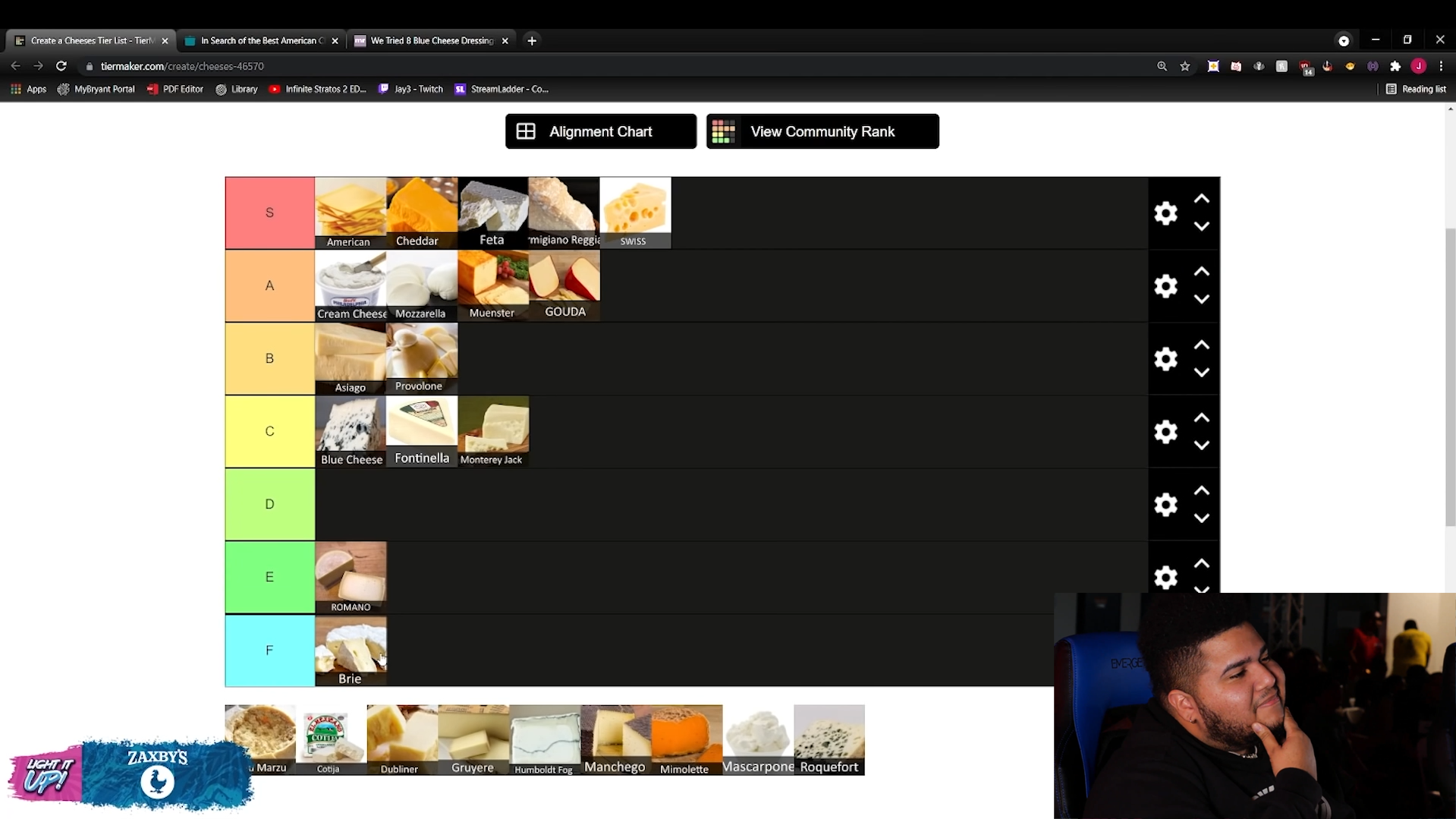This screenshot has width=1456, height=819.
Task: Click the Alignment Chart button
Action: (601, 131)
